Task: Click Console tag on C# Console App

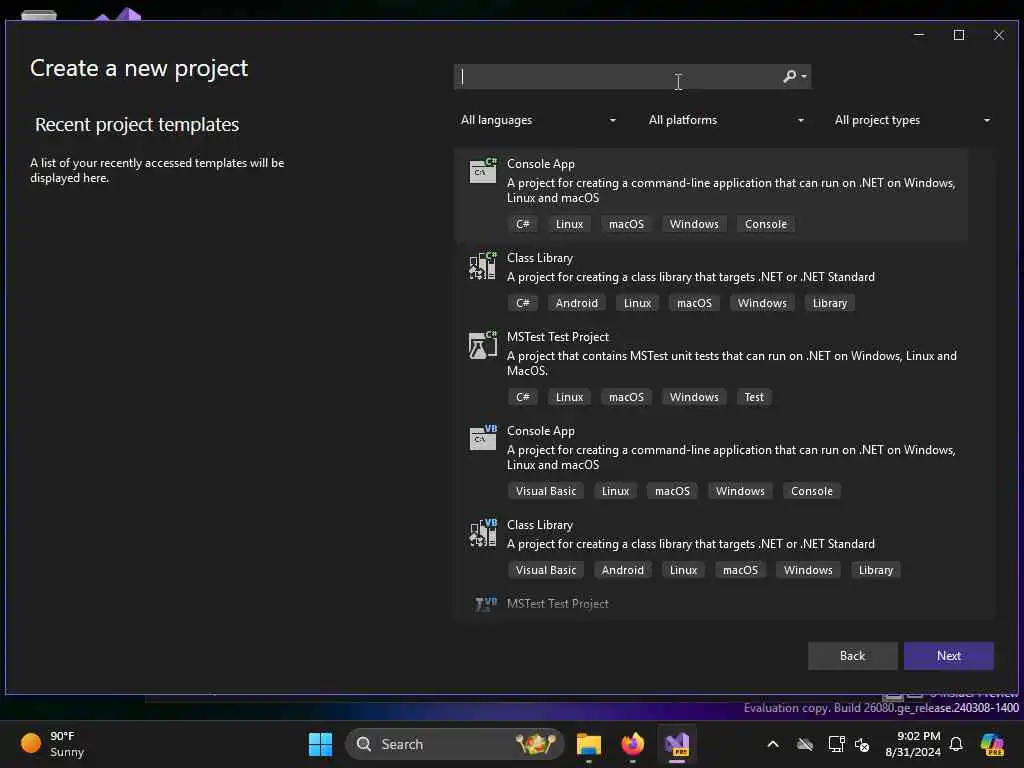Action: point(765,224)
